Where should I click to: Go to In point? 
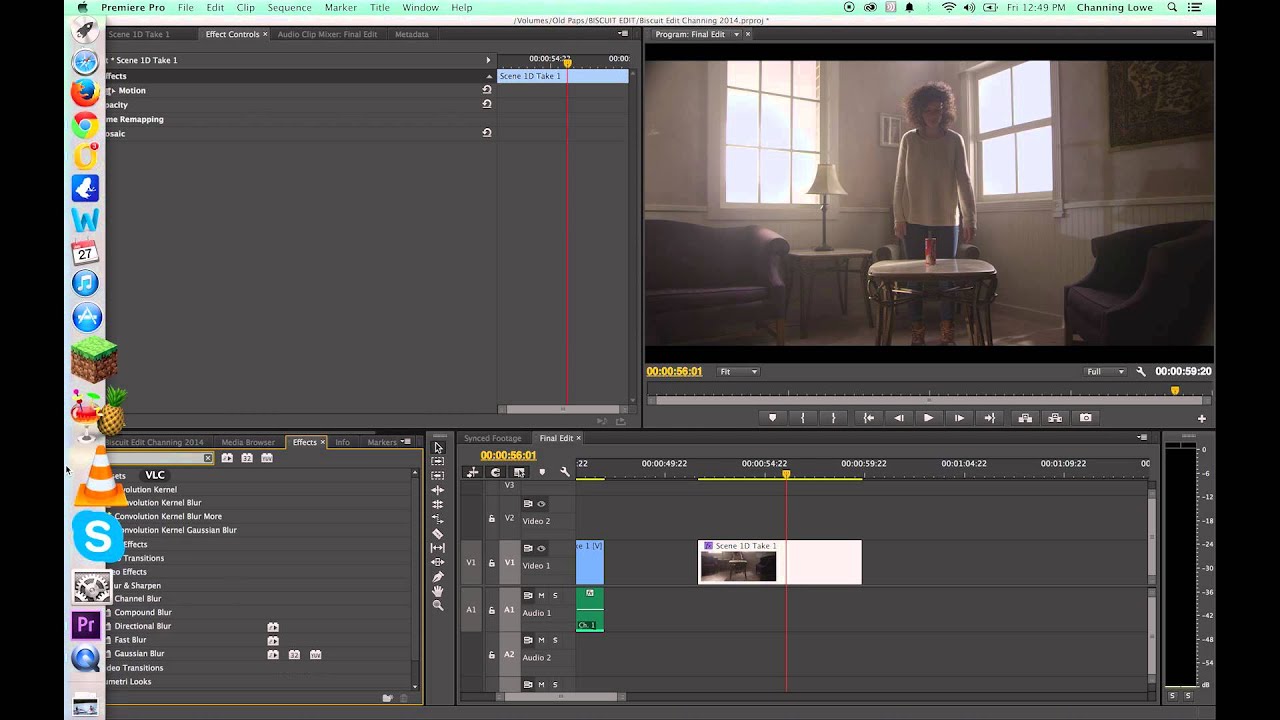(868, 418)
